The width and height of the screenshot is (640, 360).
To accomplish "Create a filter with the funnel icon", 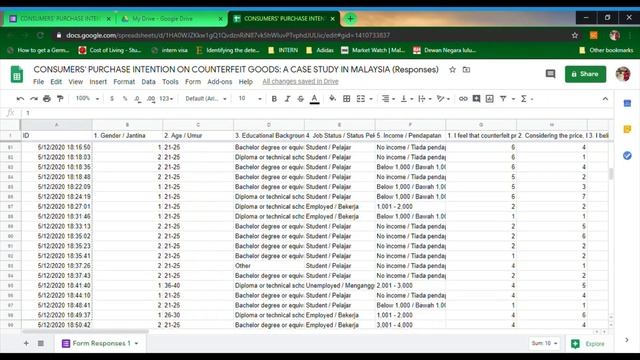I will (x=503, y=99).
